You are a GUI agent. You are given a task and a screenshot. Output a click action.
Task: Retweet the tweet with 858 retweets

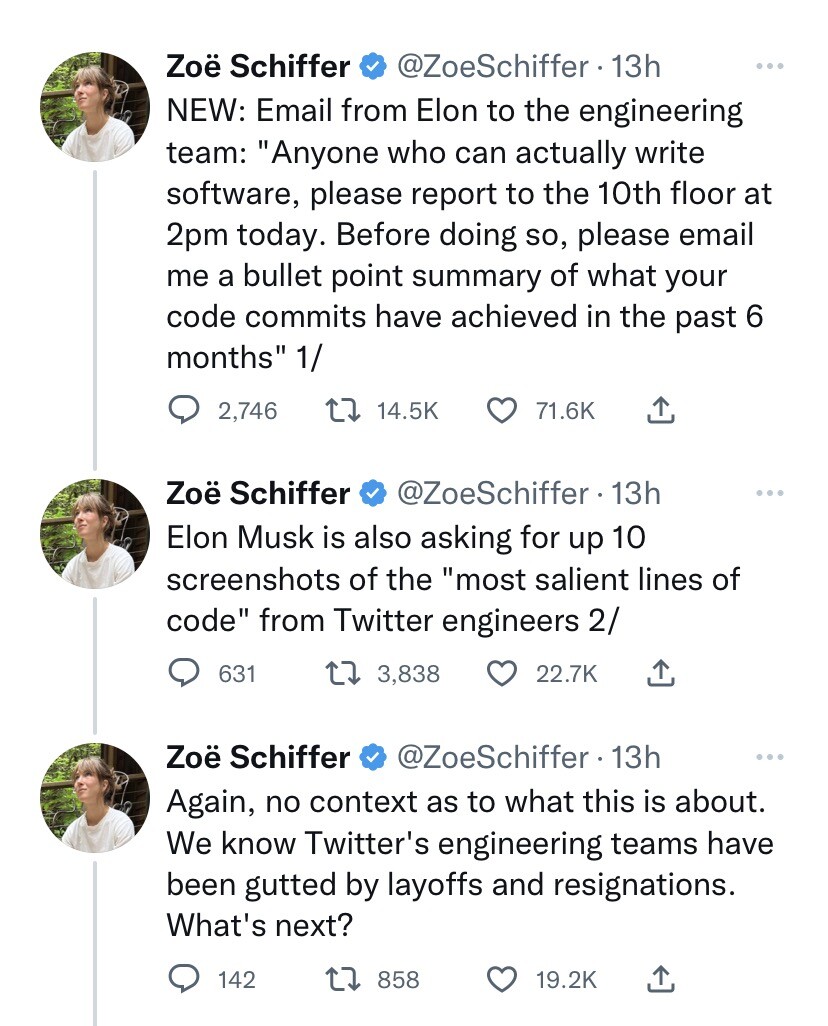click(x=341, y=979)
